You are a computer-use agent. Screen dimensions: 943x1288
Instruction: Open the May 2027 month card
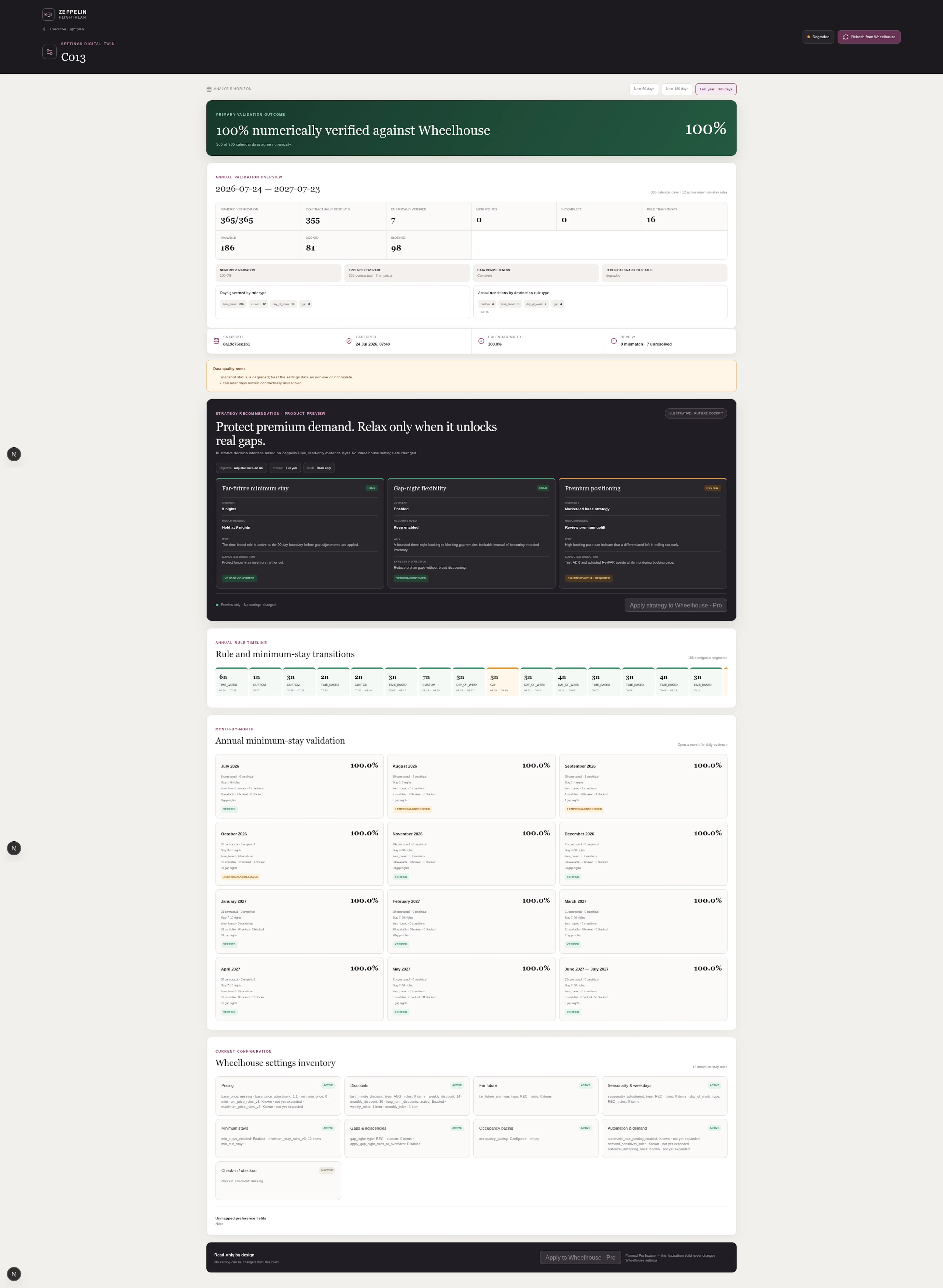pos(471,989)
